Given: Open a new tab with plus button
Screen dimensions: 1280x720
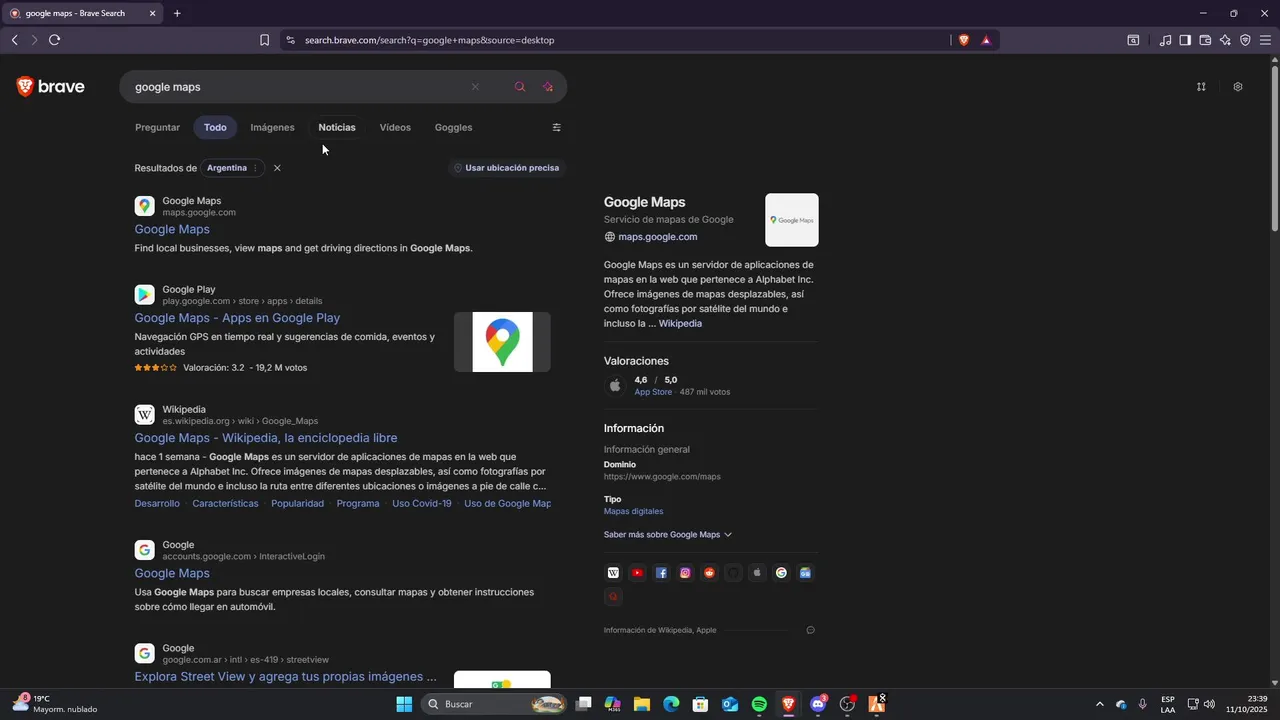Looking at the screenshot, I should pyautogui.click(x=177, y=13).
